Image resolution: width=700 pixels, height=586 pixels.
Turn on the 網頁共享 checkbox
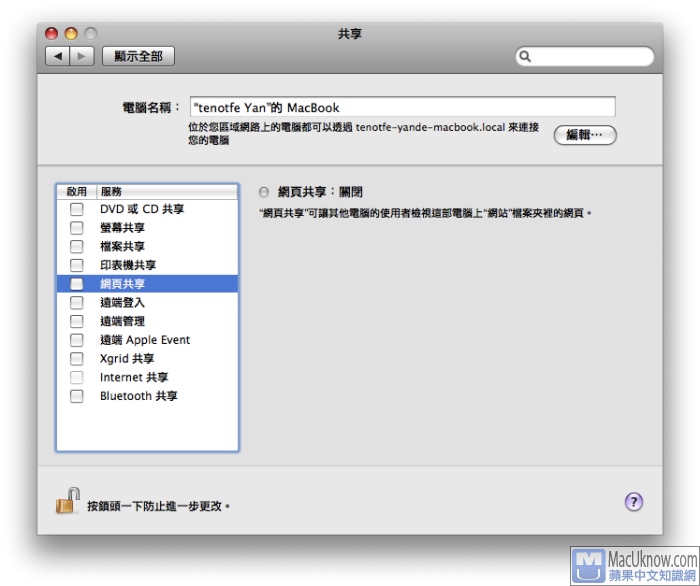click(77, 284)
